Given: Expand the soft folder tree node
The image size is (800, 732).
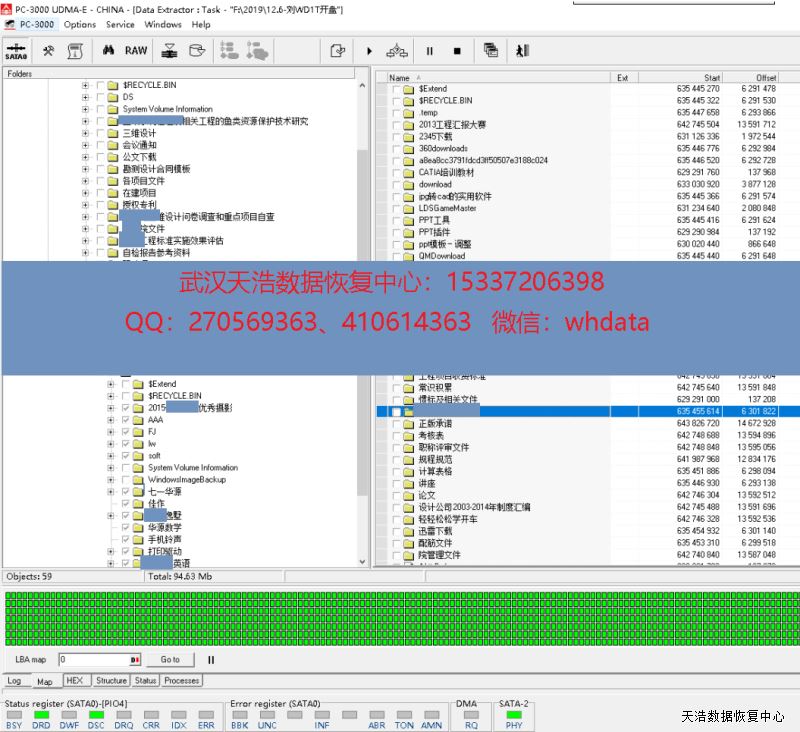Looking at the screenshot, I should [111, 456].
